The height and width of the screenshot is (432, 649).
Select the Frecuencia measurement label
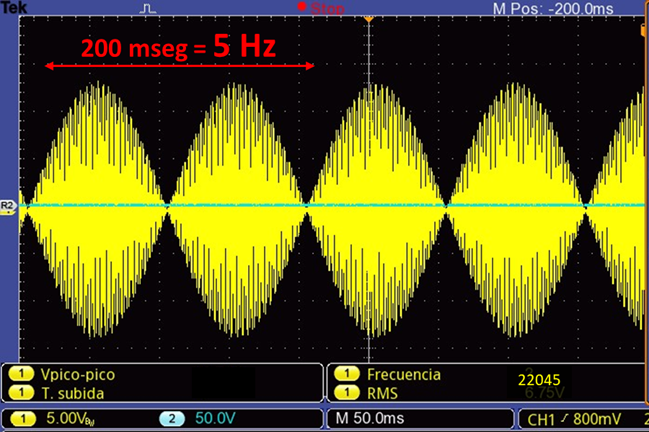(404, 374)
